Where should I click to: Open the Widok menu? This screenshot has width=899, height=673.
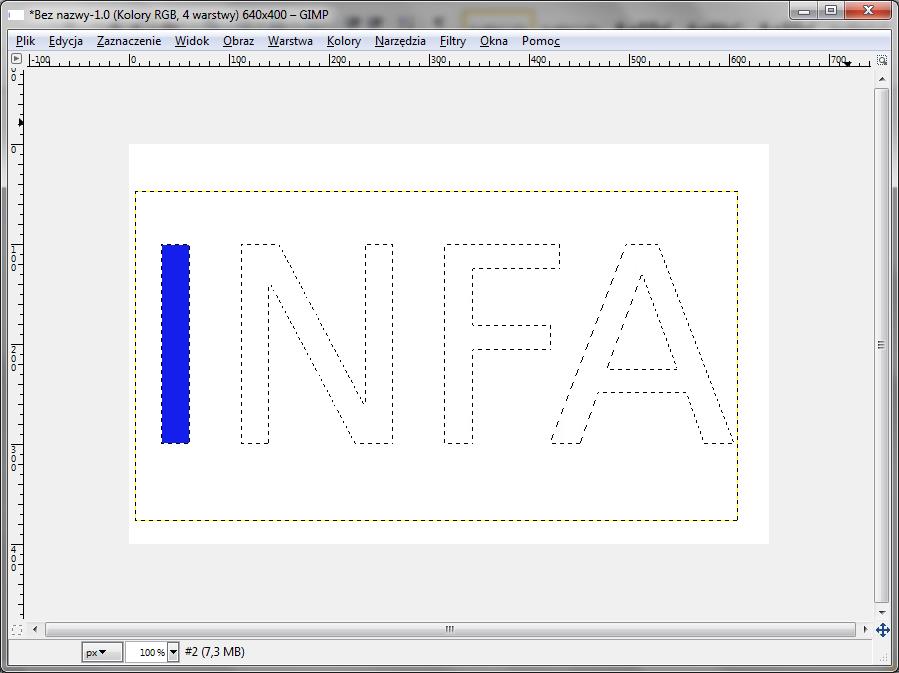click(192, 41)
